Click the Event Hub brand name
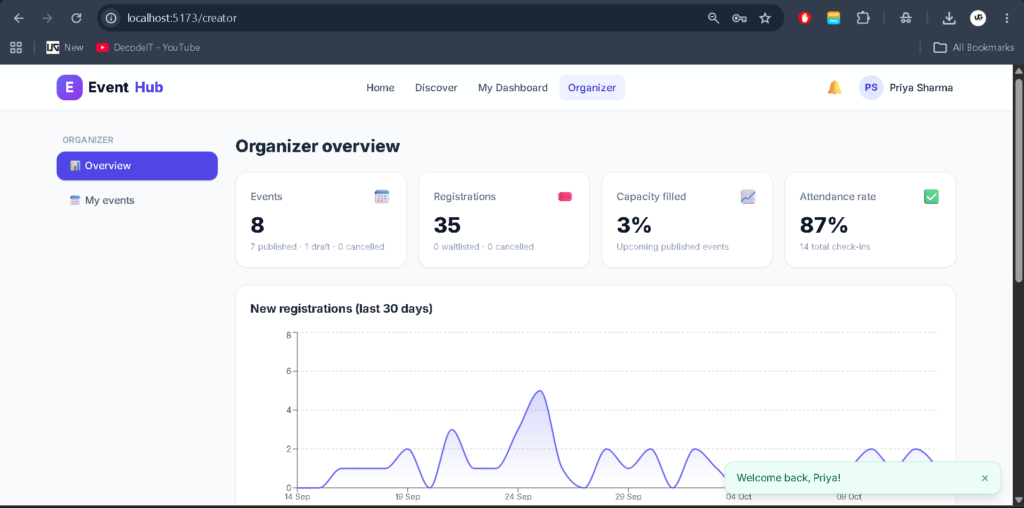This screenshot has width=1024, height=508. coord(125,87)
